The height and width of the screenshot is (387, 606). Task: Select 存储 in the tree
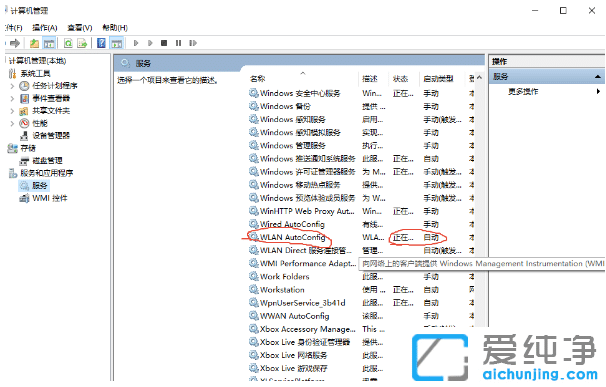click(28, 148)
